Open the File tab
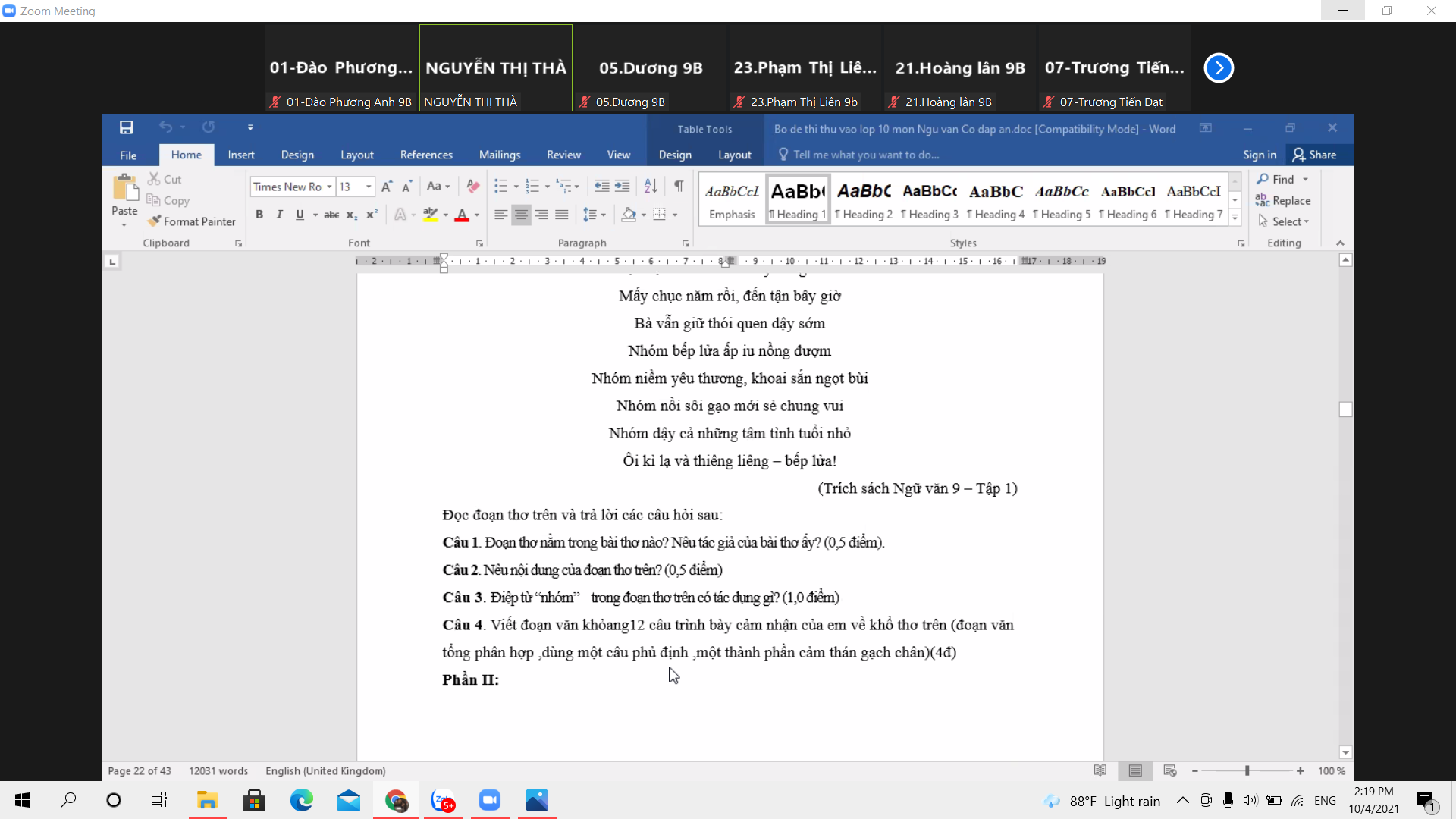The height and width of the screenshot is (819, 1456). click(x=128, y=155)
